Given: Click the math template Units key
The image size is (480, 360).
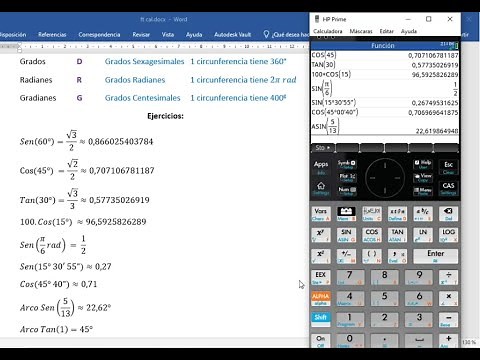Looking at the screenshot, I should click(372, 214).
